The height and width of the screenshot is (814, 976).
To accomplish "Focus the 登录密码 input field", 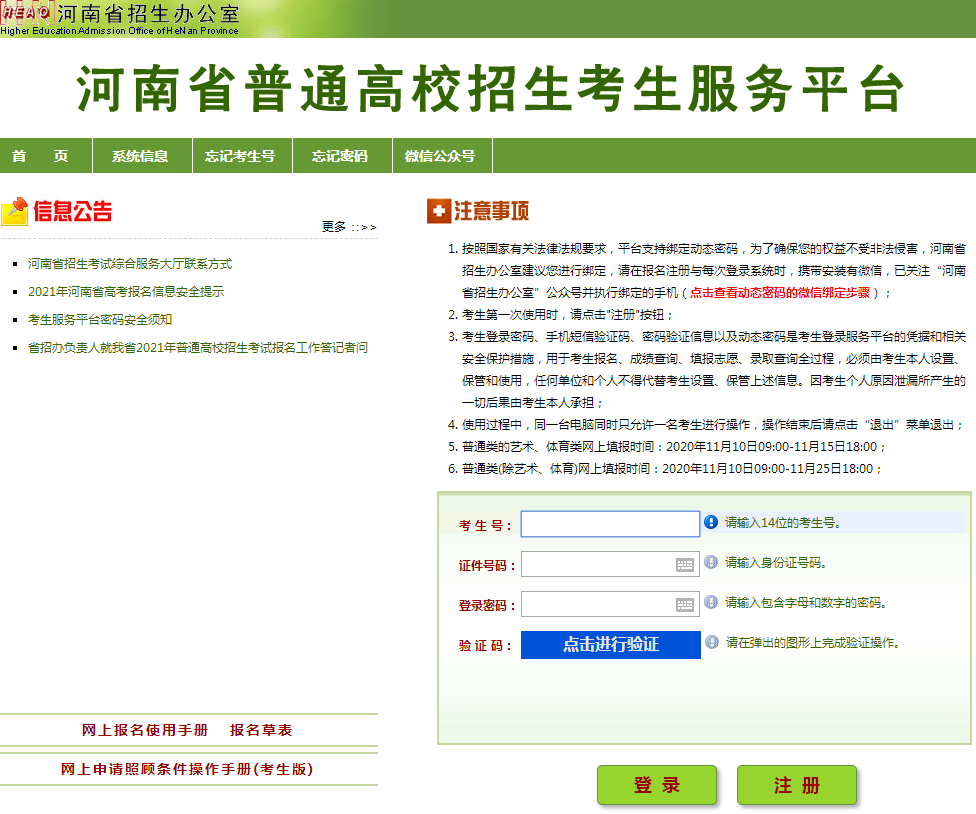I will pos(610,604).
